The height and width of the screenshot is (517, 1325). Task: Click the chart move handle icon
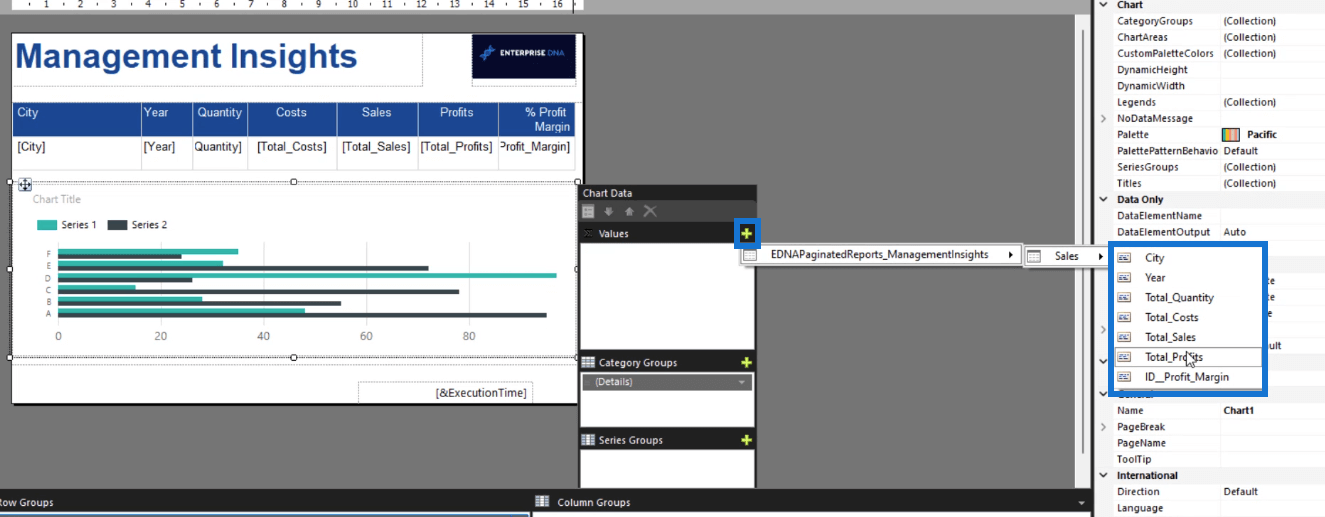pyautogui.click(x=25, y=184)
